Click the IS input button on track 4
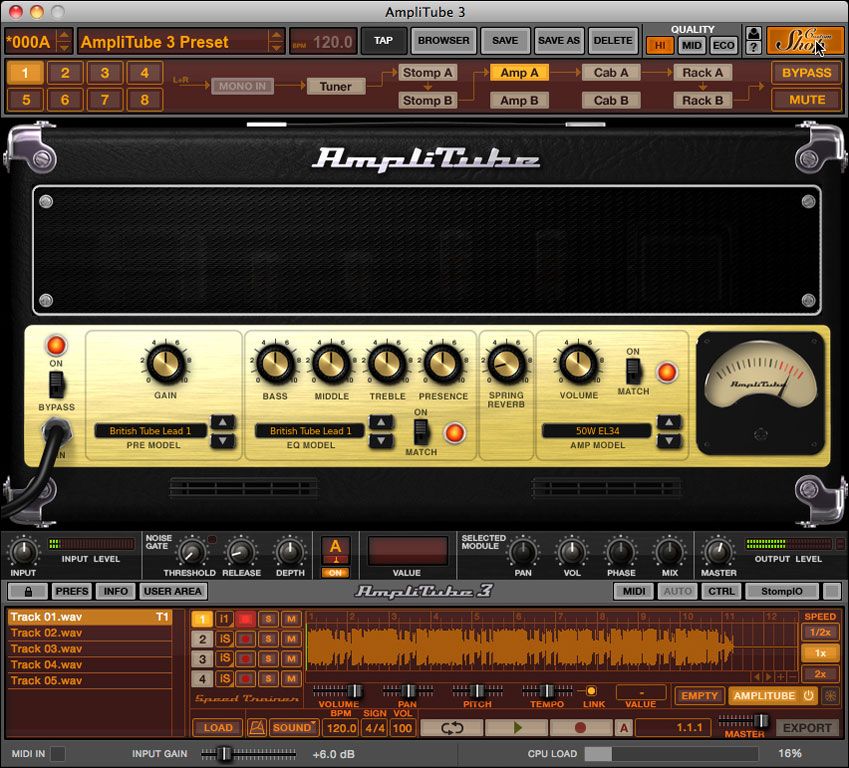The height and width of the screenshot is (768, 849). click(224, 678)
